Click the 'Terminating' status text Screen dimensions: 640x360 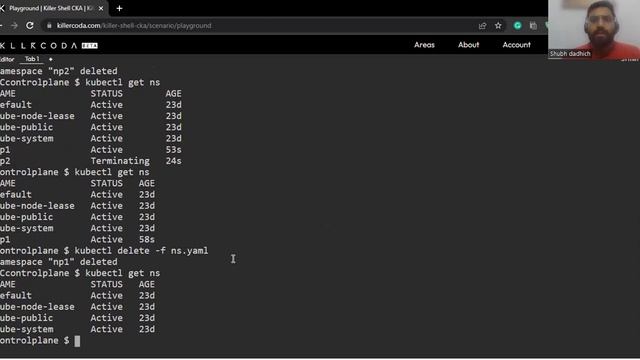click(120, 161)
